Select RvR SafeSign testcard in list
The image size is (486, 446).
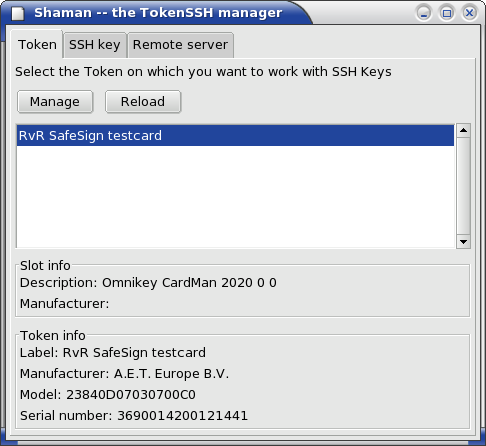[235, 136]
